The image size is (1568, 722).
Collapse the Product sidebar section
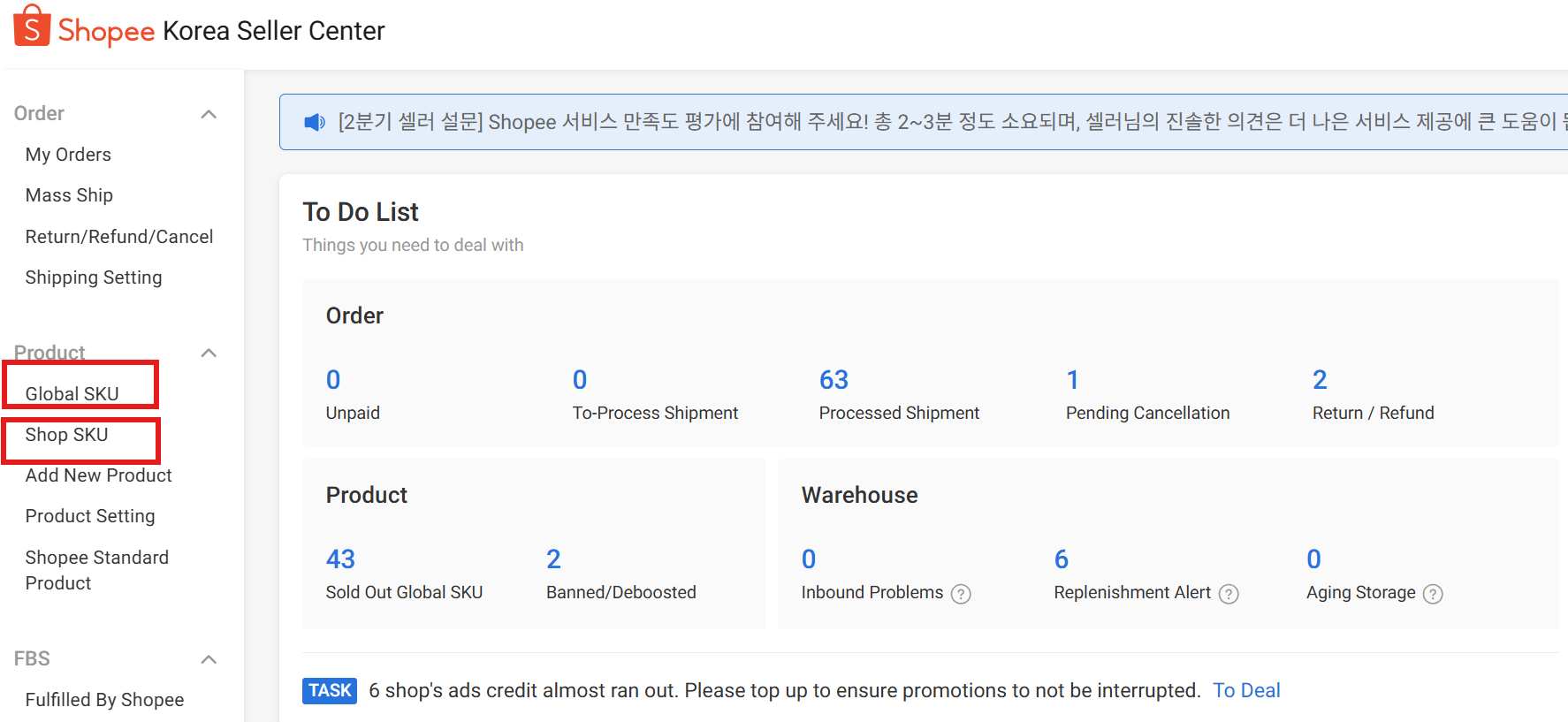click(x=209, y=353)
